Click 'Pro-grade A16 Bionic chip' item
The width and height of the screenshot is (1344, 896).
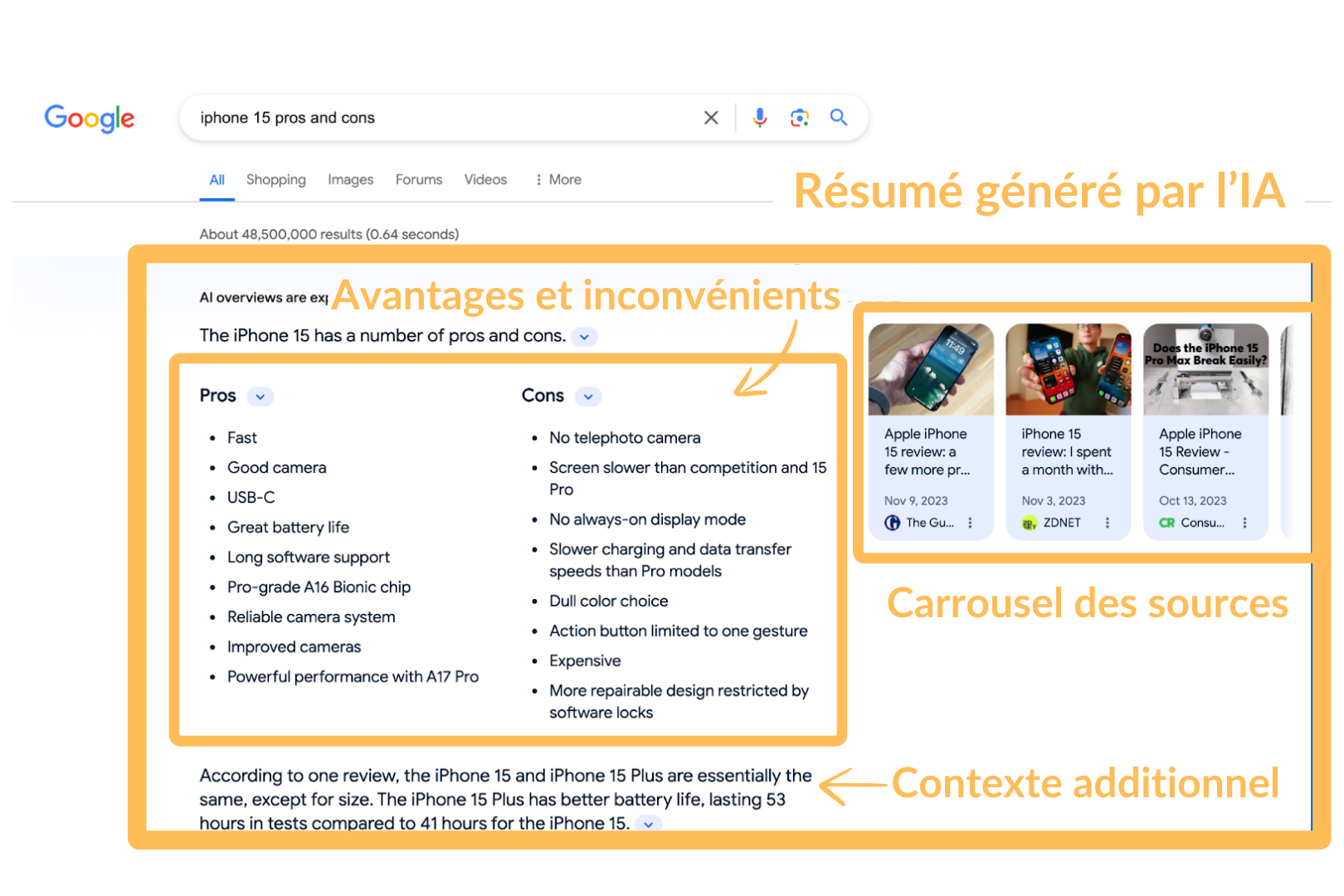(x=319, y=587)
